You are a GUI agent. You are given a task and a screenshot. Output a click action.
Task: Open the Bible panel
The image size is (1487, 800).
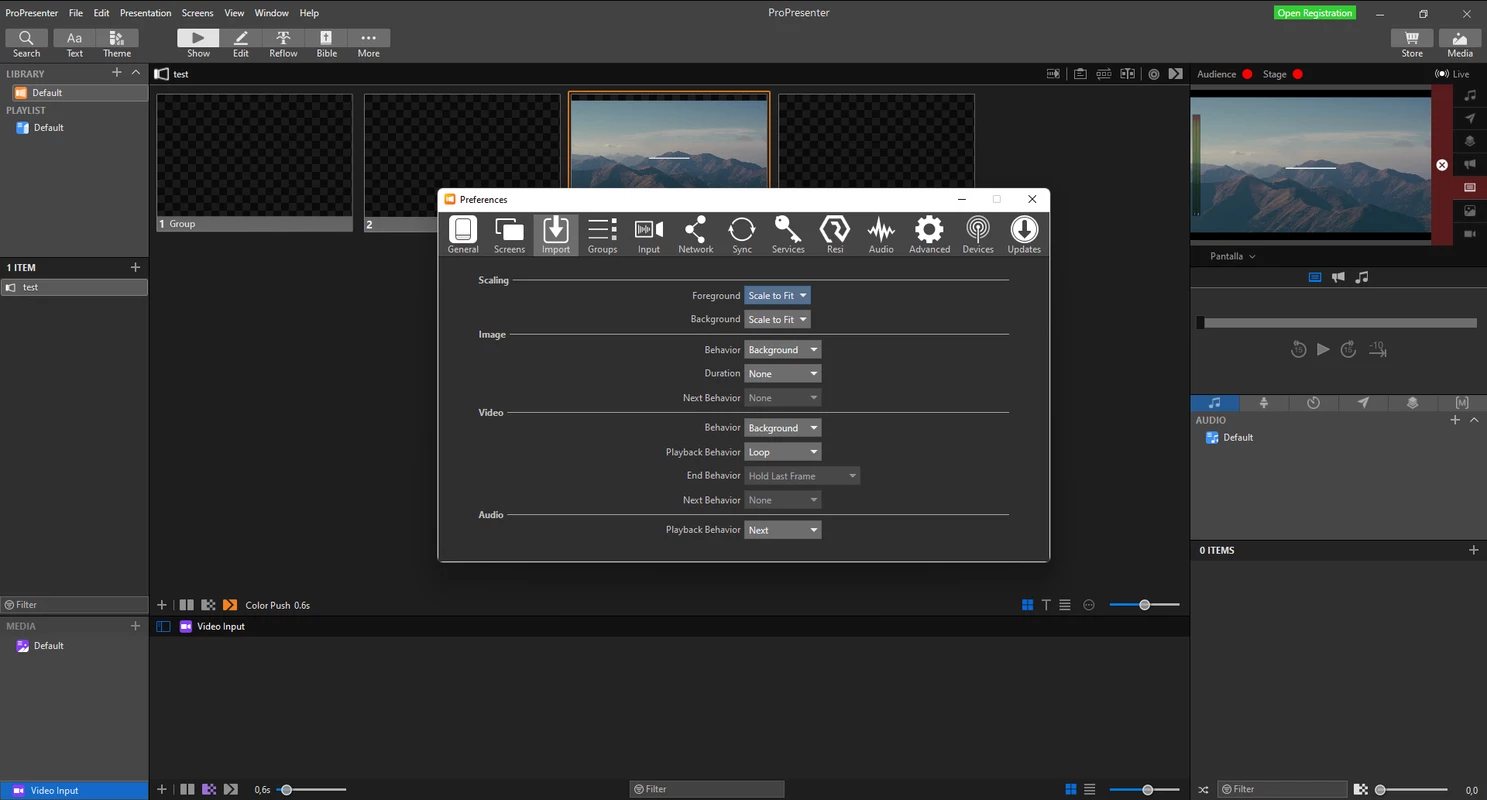(327, 43)
